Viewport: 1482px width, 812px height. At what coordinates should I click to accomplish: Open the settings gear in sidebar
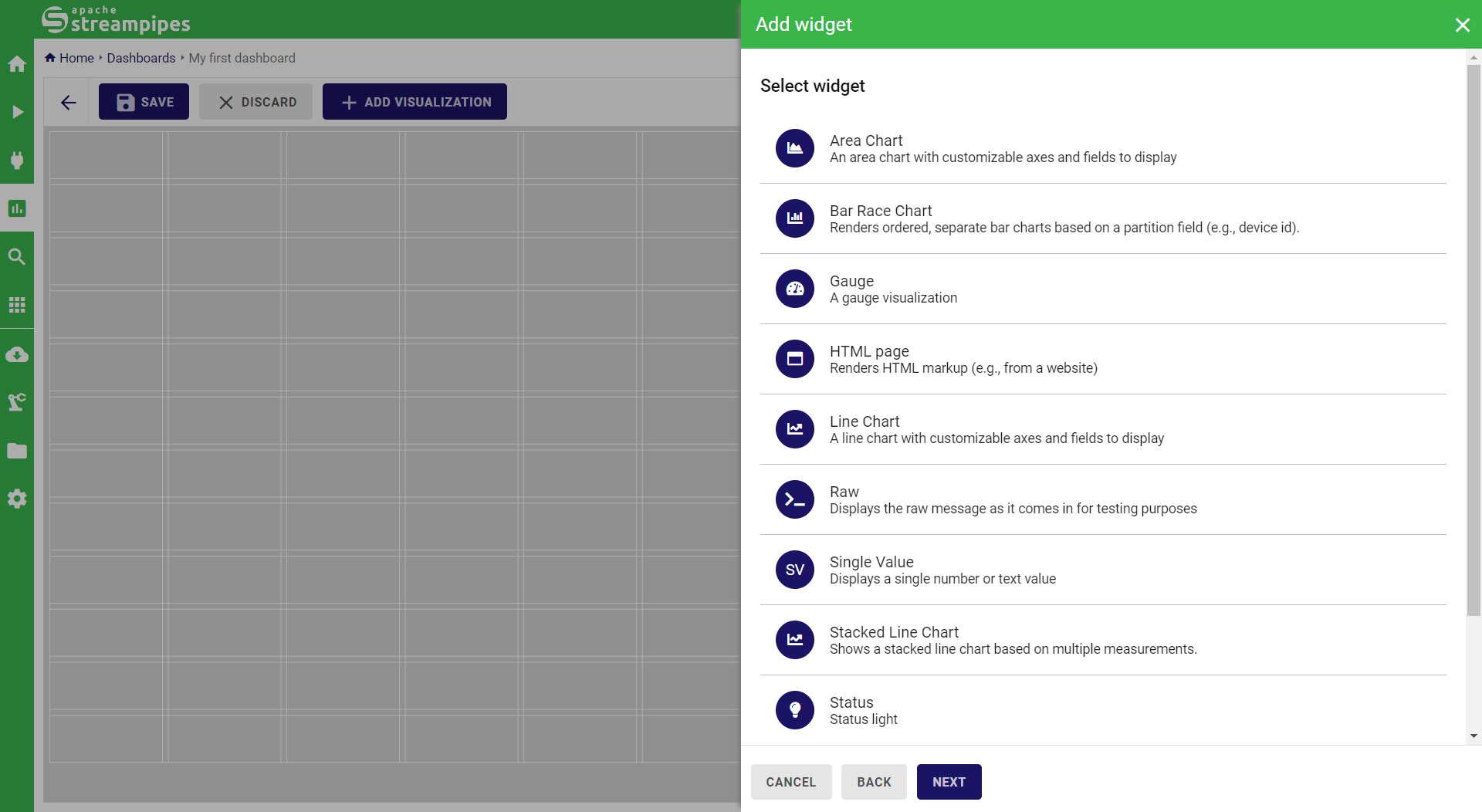click(17, 499)
